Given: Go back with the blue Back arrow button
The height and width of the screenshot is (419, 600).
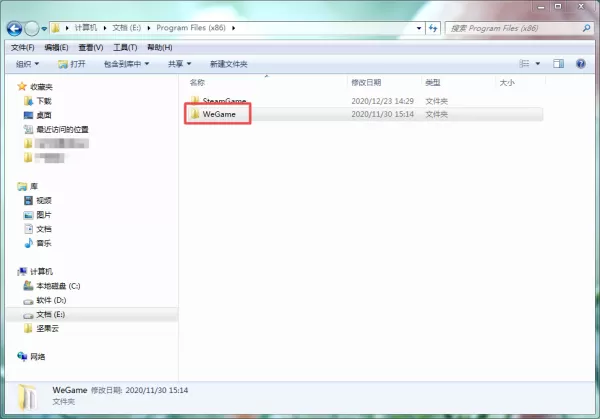Looking at the screenshot, I should [x=14, y=28].
